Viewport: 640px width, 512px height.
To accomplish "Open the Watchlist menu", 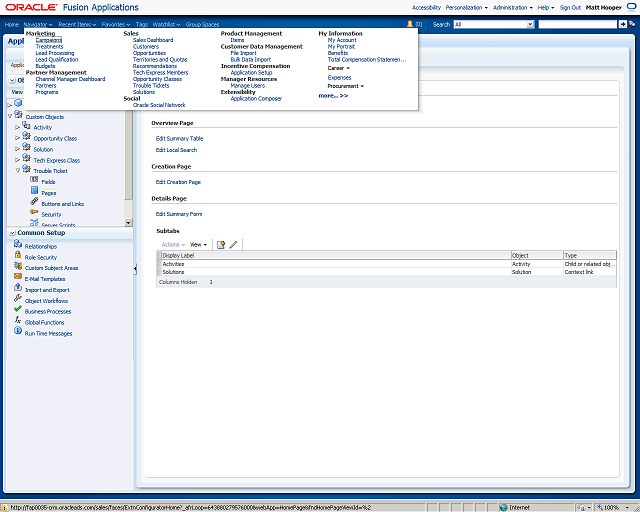I will click(167, 24).
